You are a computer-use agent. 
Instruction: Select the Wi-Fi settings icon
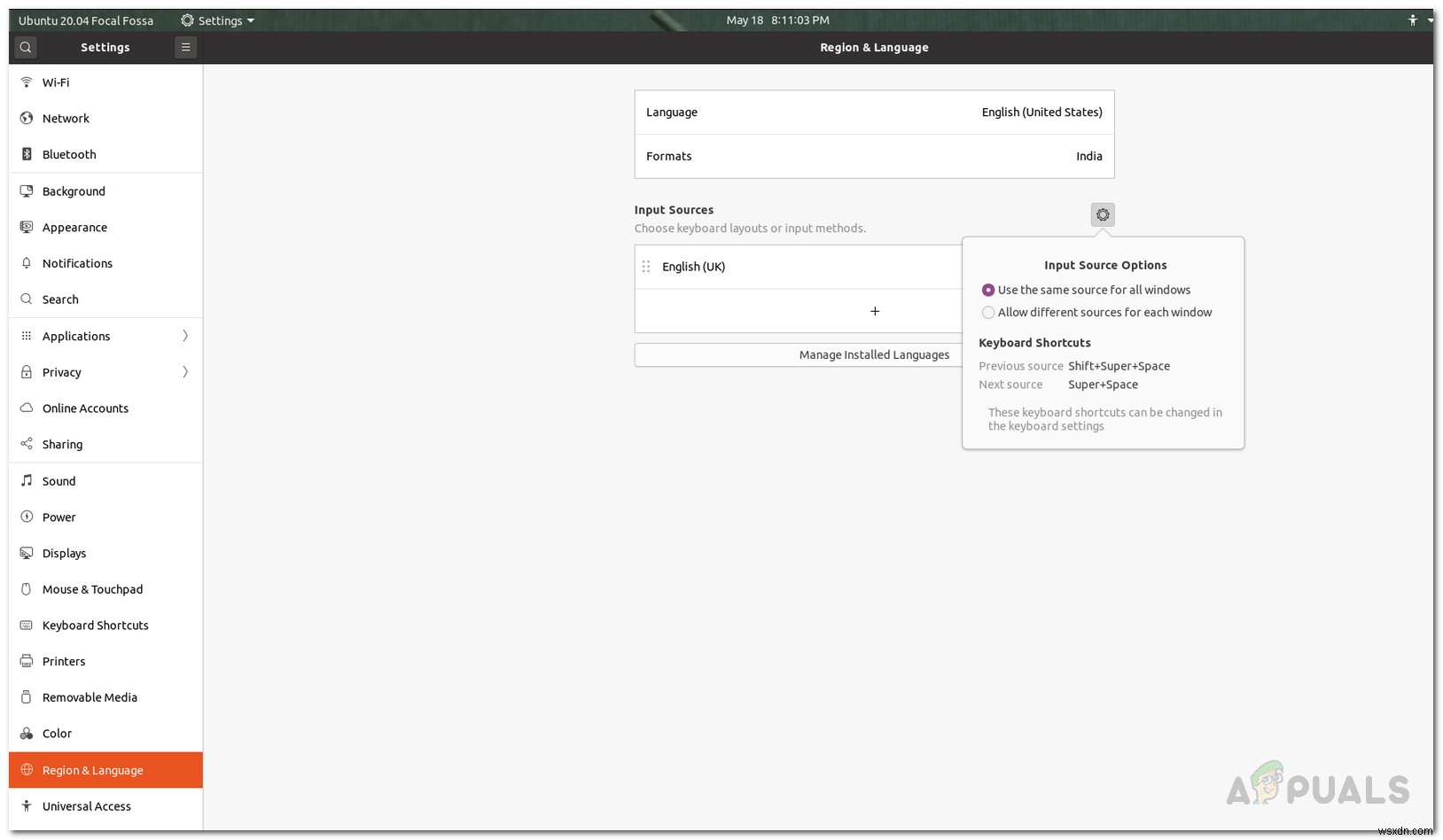pyautogui.click(x=26, y=82)
